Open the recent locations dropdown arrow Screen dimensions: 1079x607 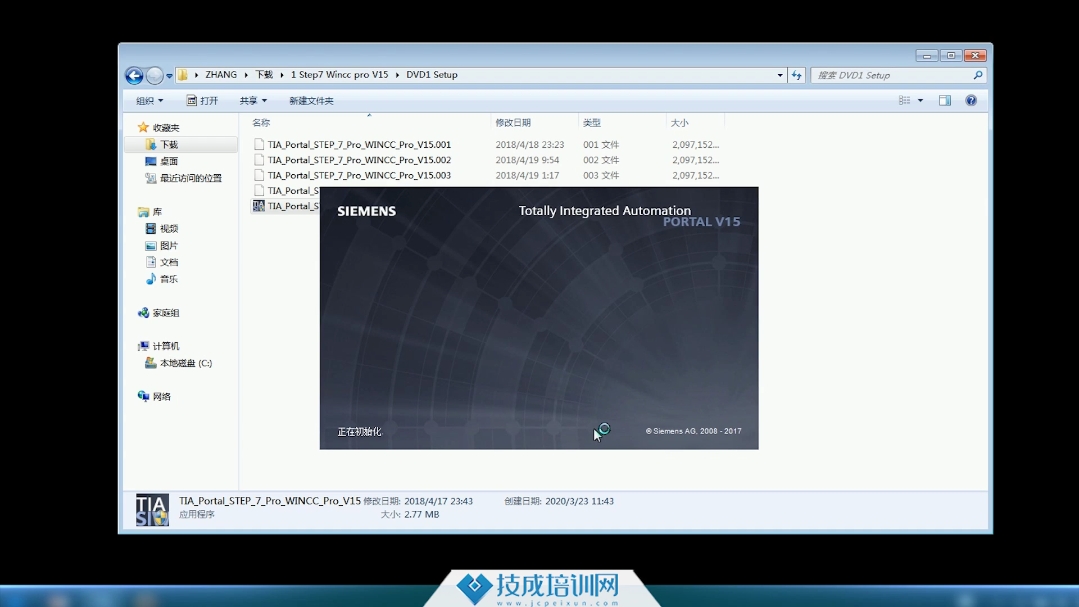pyautogui.click(x=169, y=76)
